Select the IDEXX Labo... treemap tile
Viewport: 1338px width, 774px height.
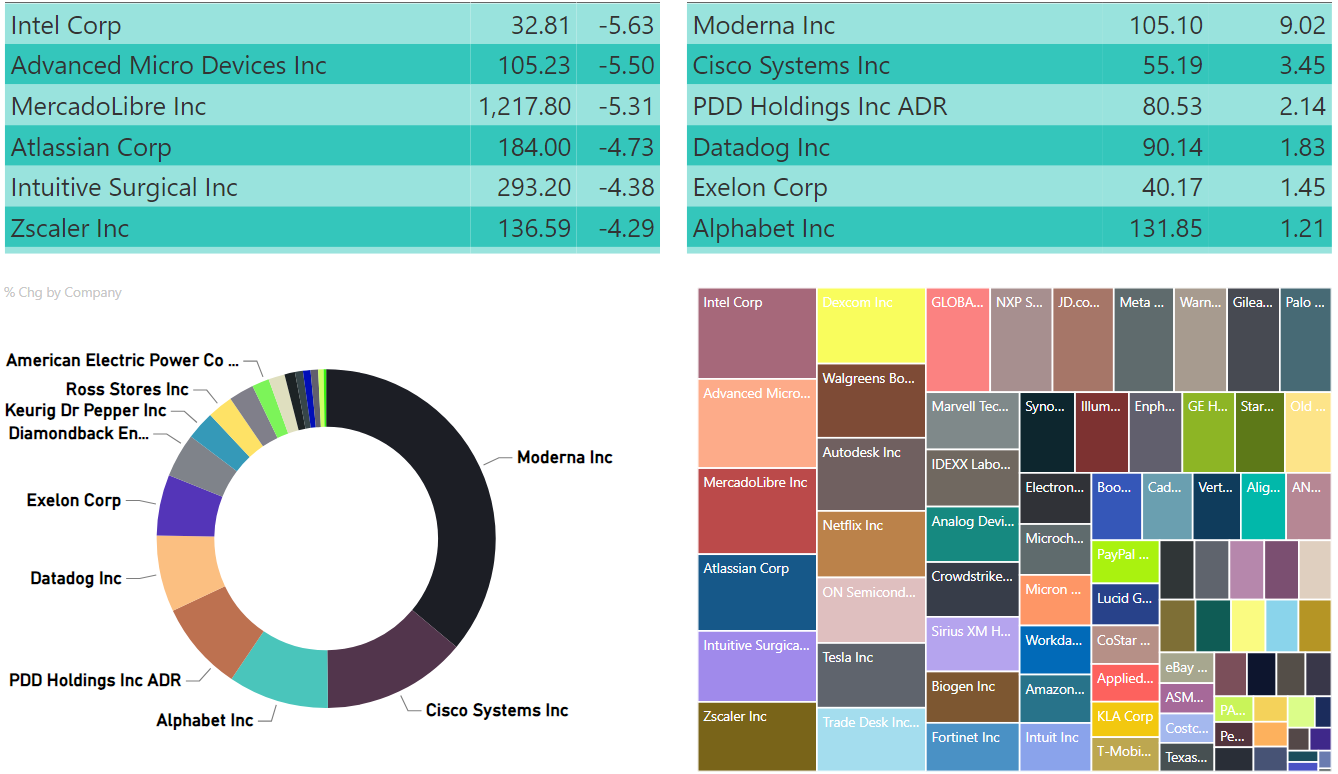click(973, 478)
